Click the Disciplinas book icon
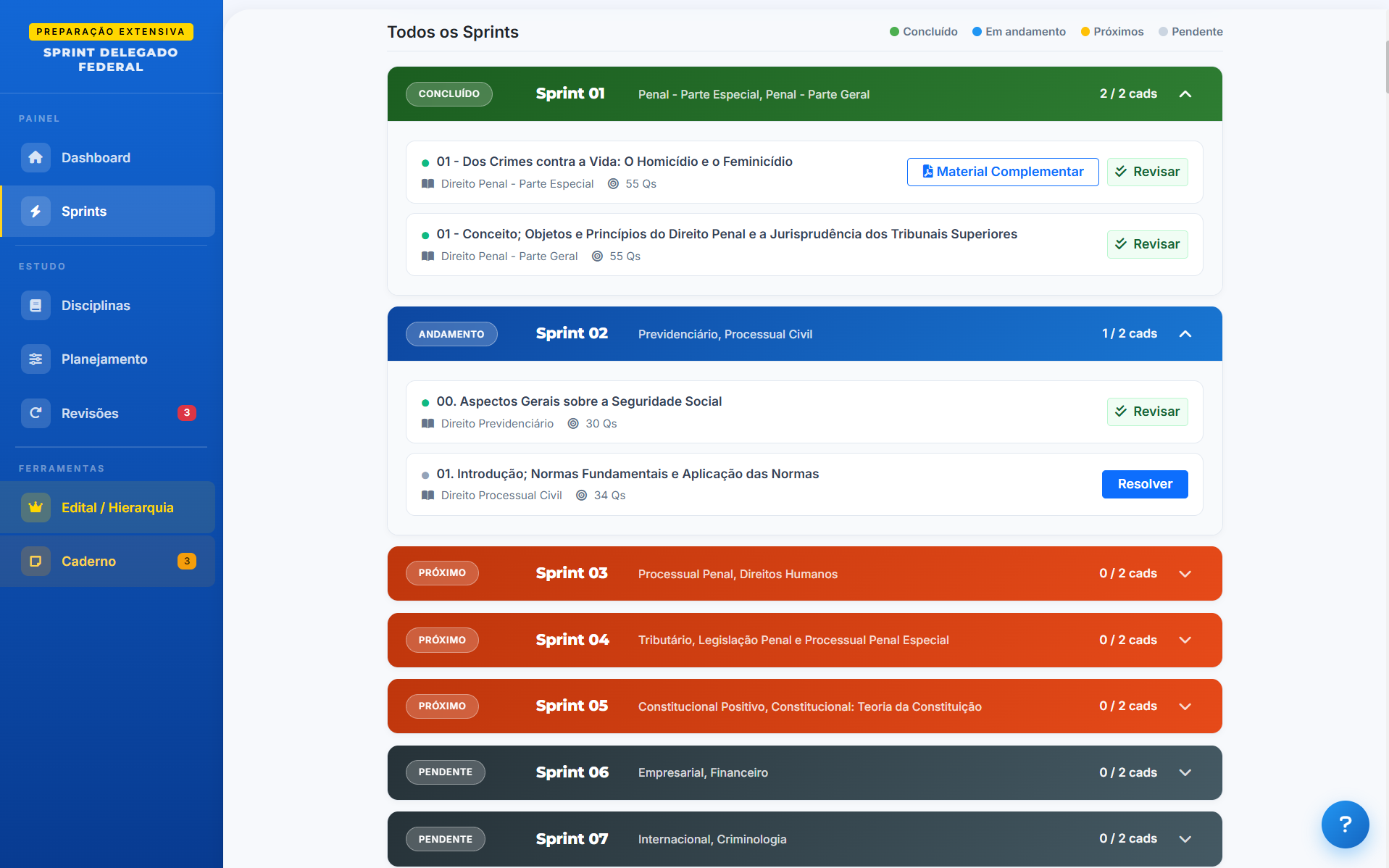The height and width of the screenshot is (868, 1389). coord(36,305)
